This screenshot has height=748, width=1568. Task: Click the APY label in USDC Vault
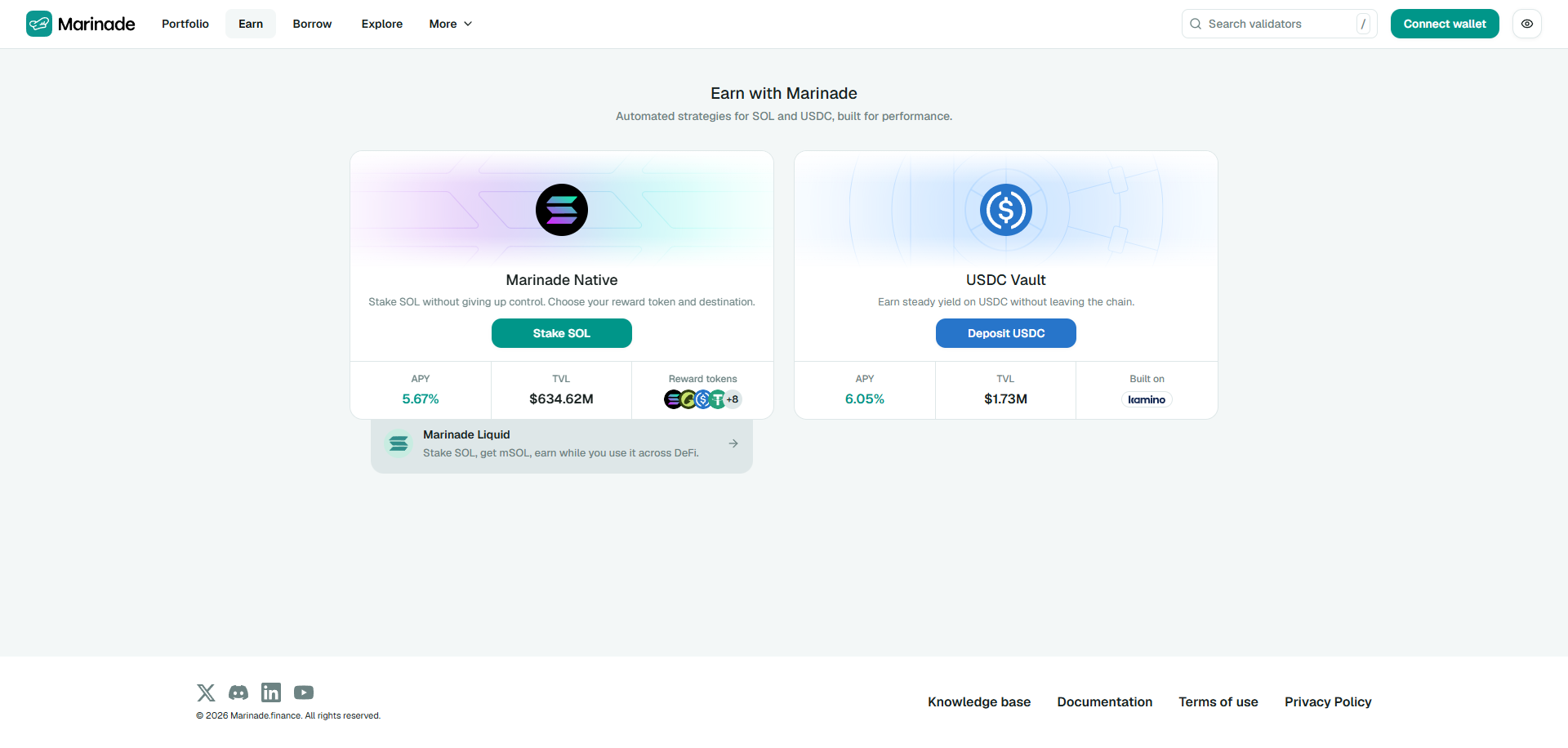pyautogui.click(x=865, y=379)
